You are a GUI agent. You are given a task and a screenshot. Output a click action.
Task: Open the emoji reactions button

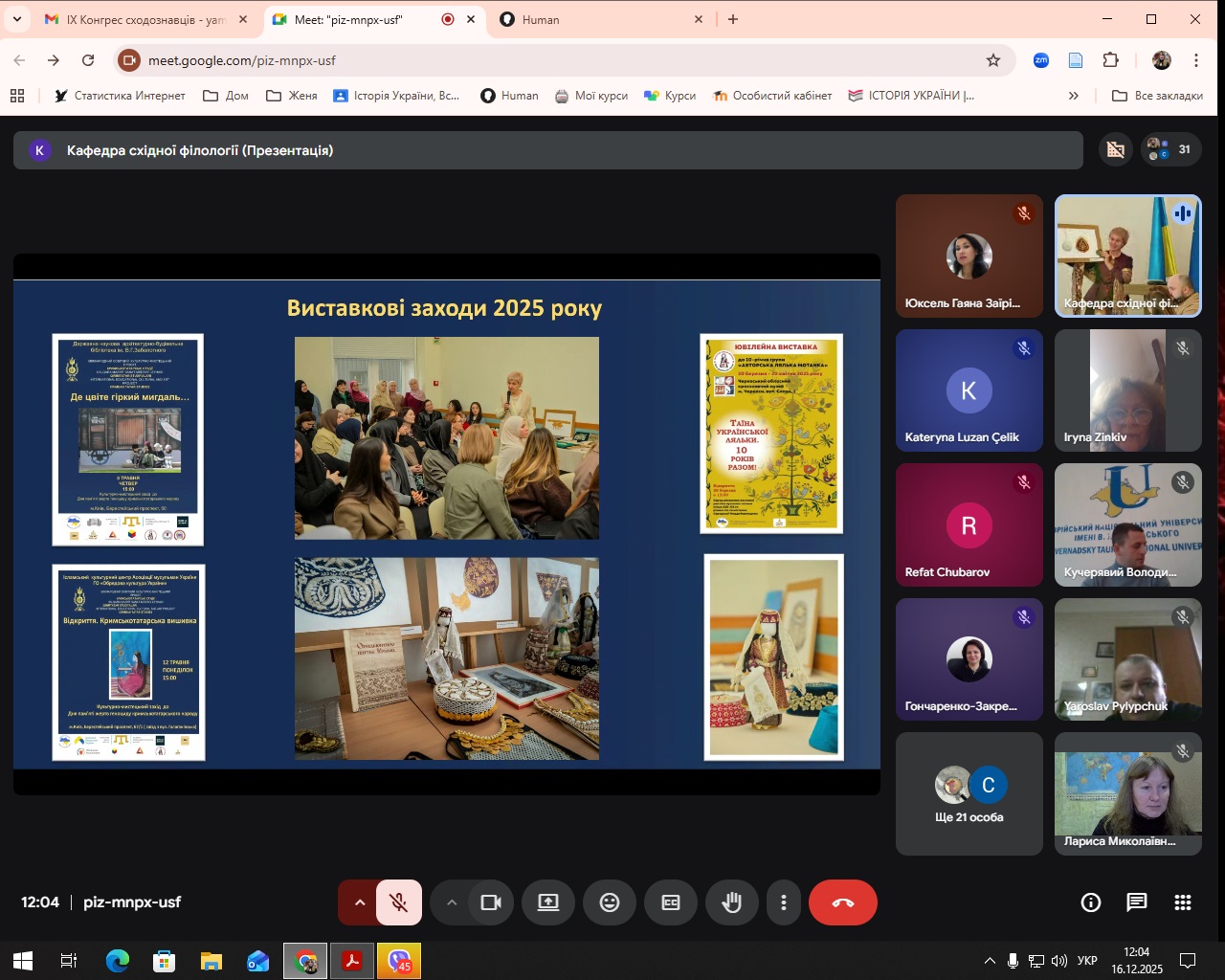click(x=610, y=902)
